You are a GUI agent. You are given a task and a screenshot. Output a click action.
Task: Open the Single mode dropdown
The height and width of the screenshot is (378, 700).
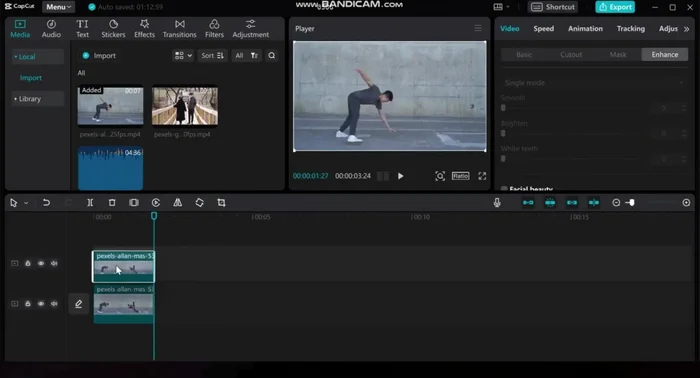pyautogui.click(x=594, y=83)
